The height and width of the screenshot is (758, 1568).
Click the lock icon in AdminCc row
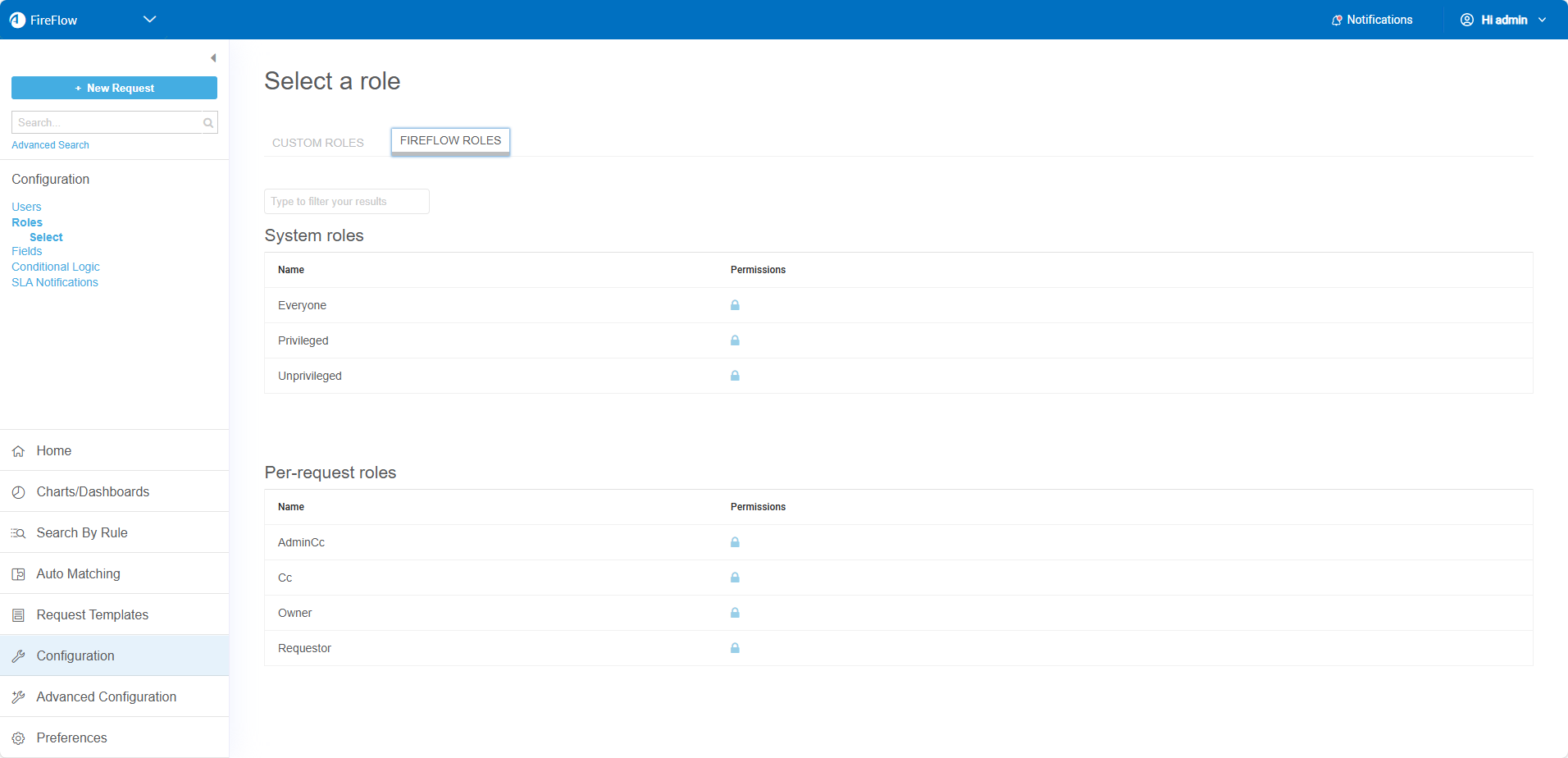click(x=735, y=542)
